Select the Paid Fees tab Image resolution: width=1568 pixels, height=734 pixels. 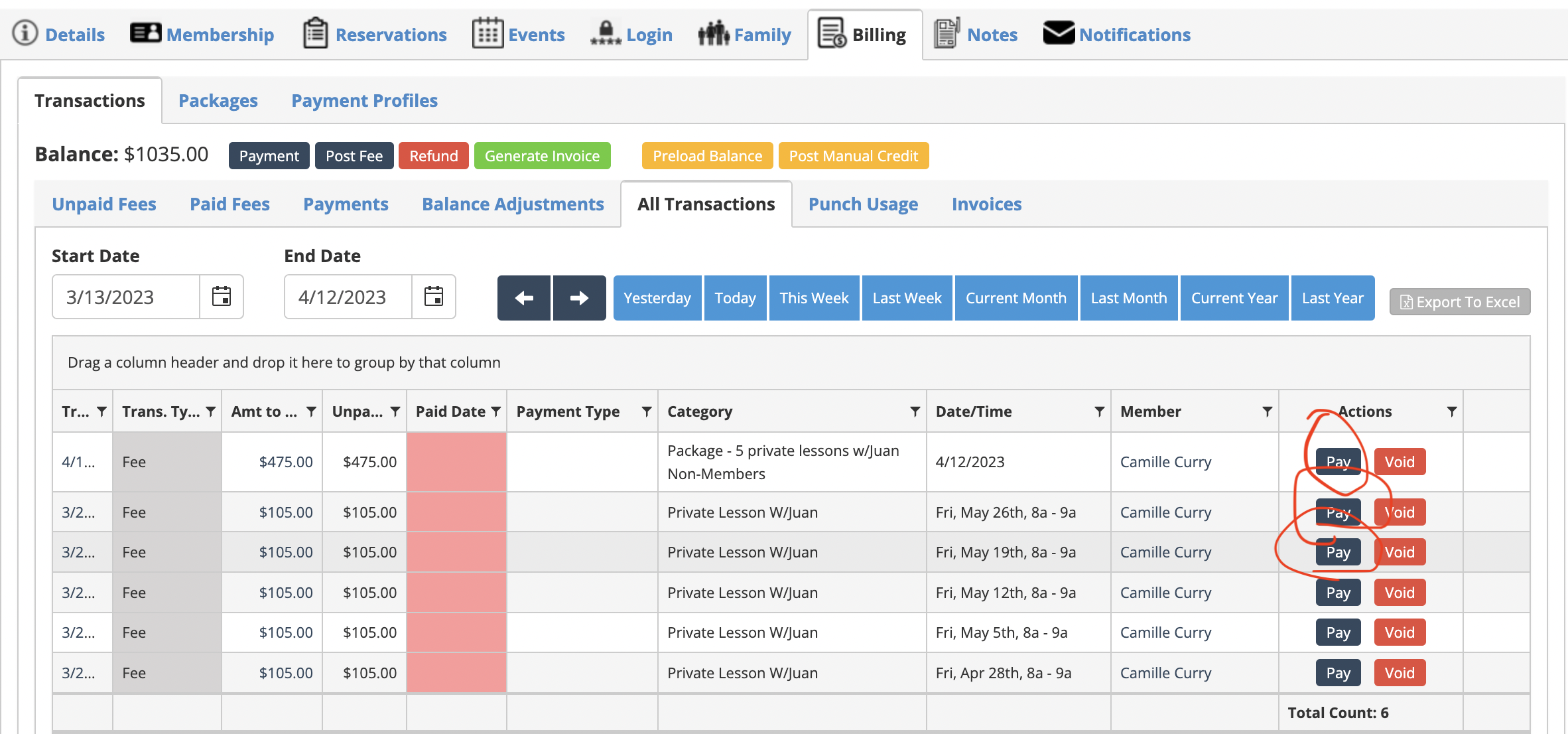(x=229, y=204)
